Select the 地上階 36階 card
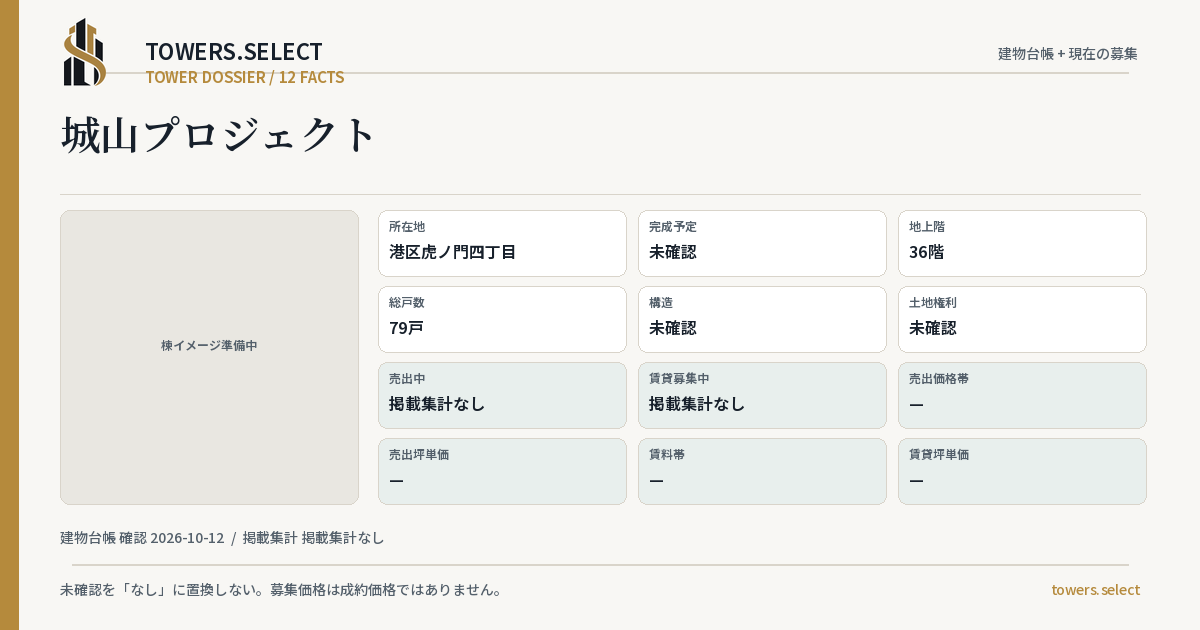This screenshot has width=1200, height=630. click(1022, 243)
